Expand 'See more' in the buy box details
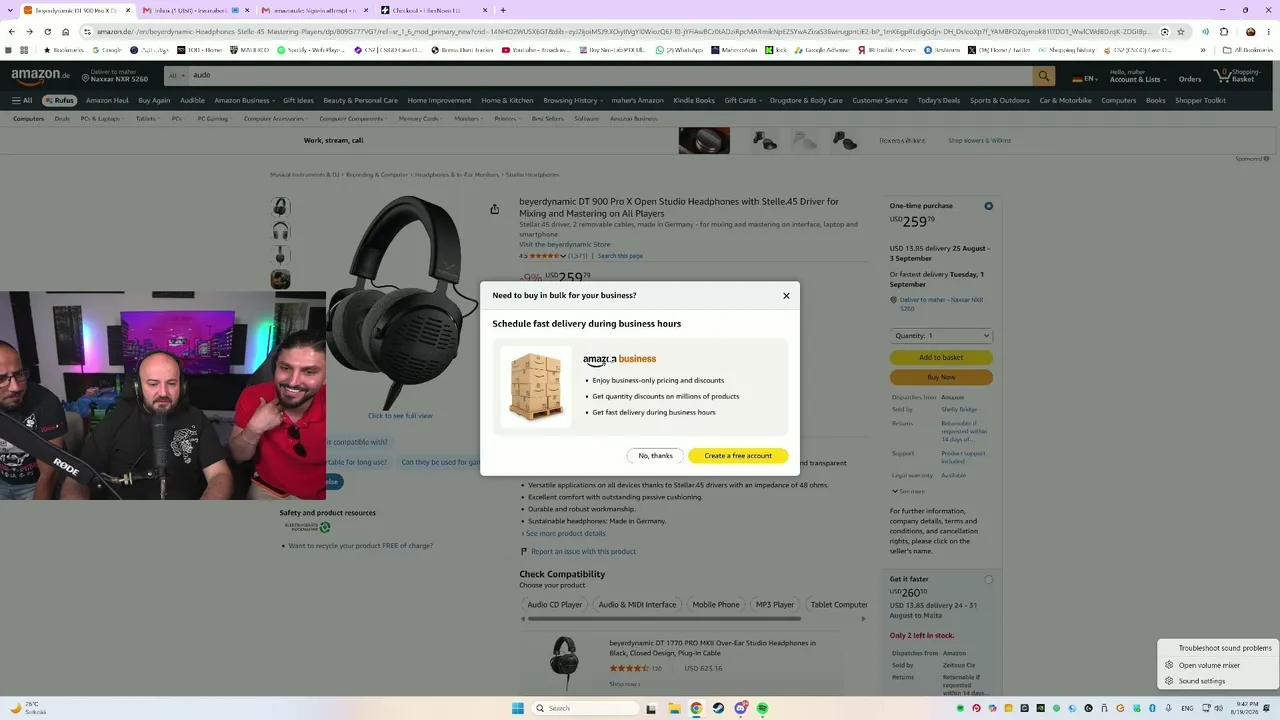 (x=909, y=491)
